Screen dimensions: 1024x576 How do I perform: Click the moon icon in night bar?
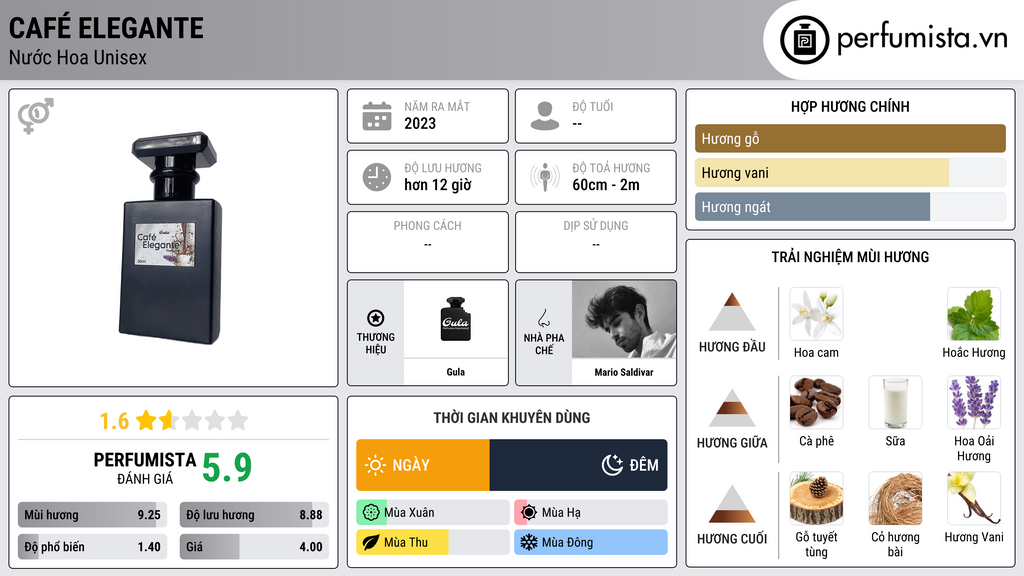[x=612, y=465]
